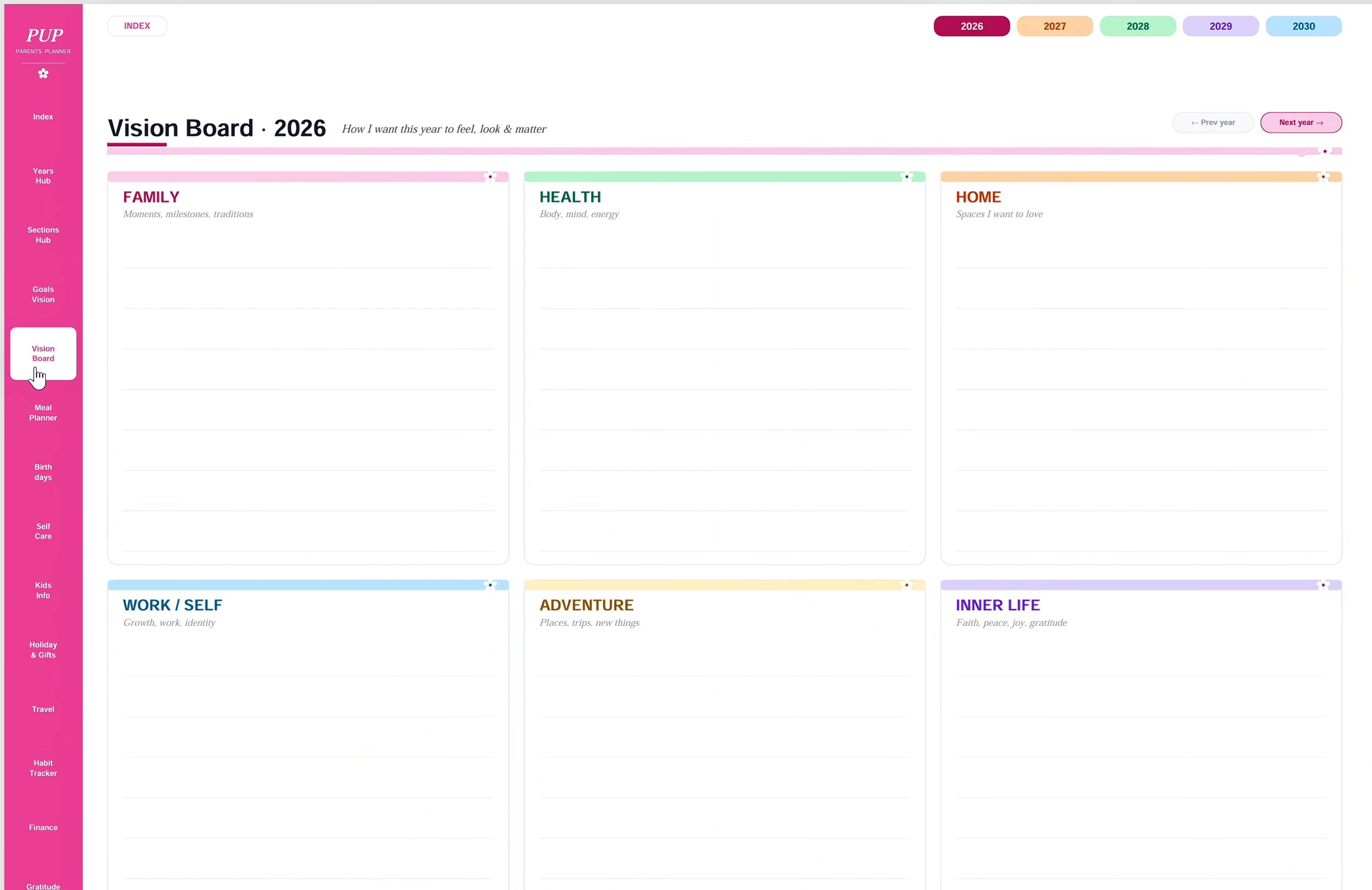1372x890 pixels.
Task: Switch to the 2027 year tab
Action: pos(1055,26)
